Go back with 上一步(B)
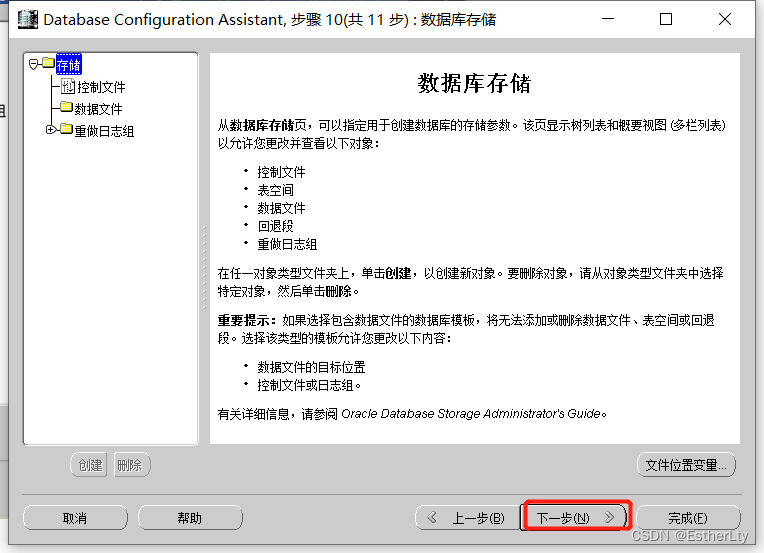The height and width of the screenshot is (553, 764). tap(467, 517)
